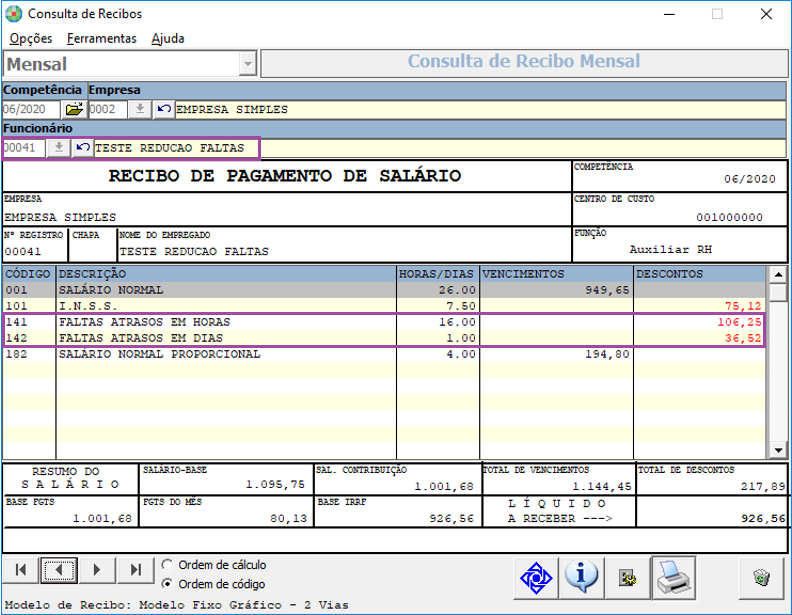
Task: Click the total de vencimentos value 1.144,45
Action: tap(602, 486)
